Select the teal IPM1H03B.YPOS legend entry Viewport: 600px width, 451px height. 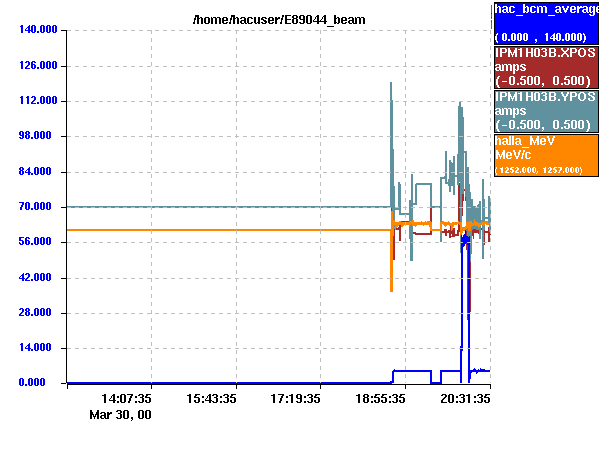545,110
